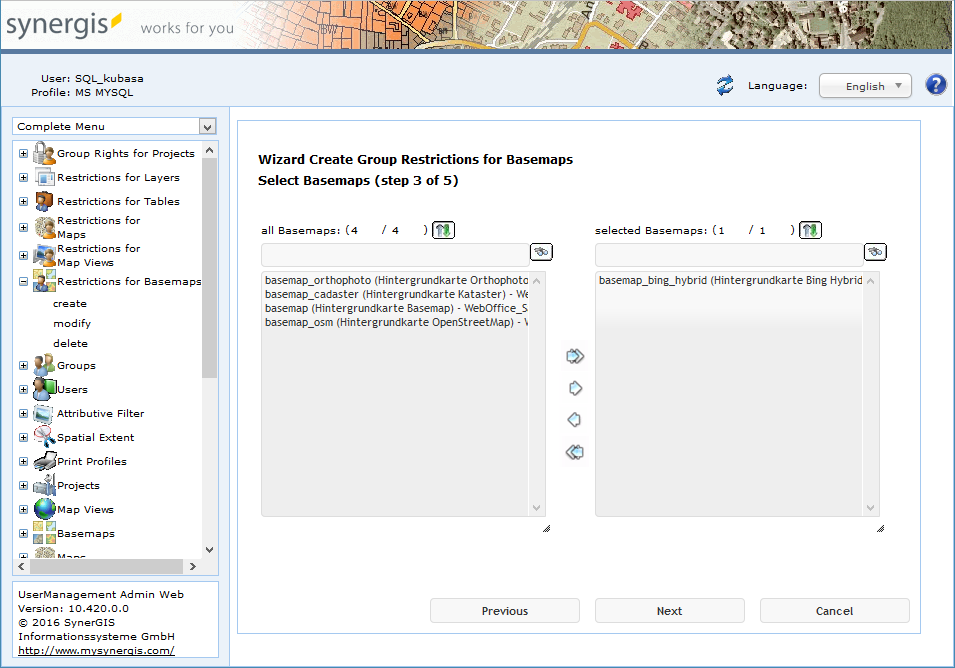Click the single left arrow to remove selection
955x668 pixels.
[574, 419]
